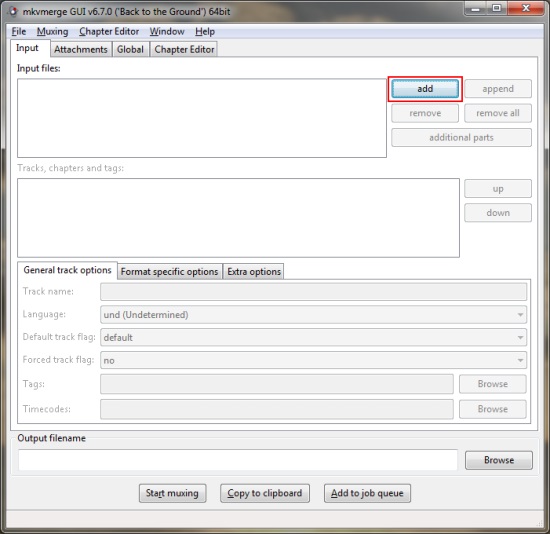This screenshot has height=534, width=550.
Task: Close the mkvmerge GUI window
Action: pyautogui.click(x=525, y=8)
